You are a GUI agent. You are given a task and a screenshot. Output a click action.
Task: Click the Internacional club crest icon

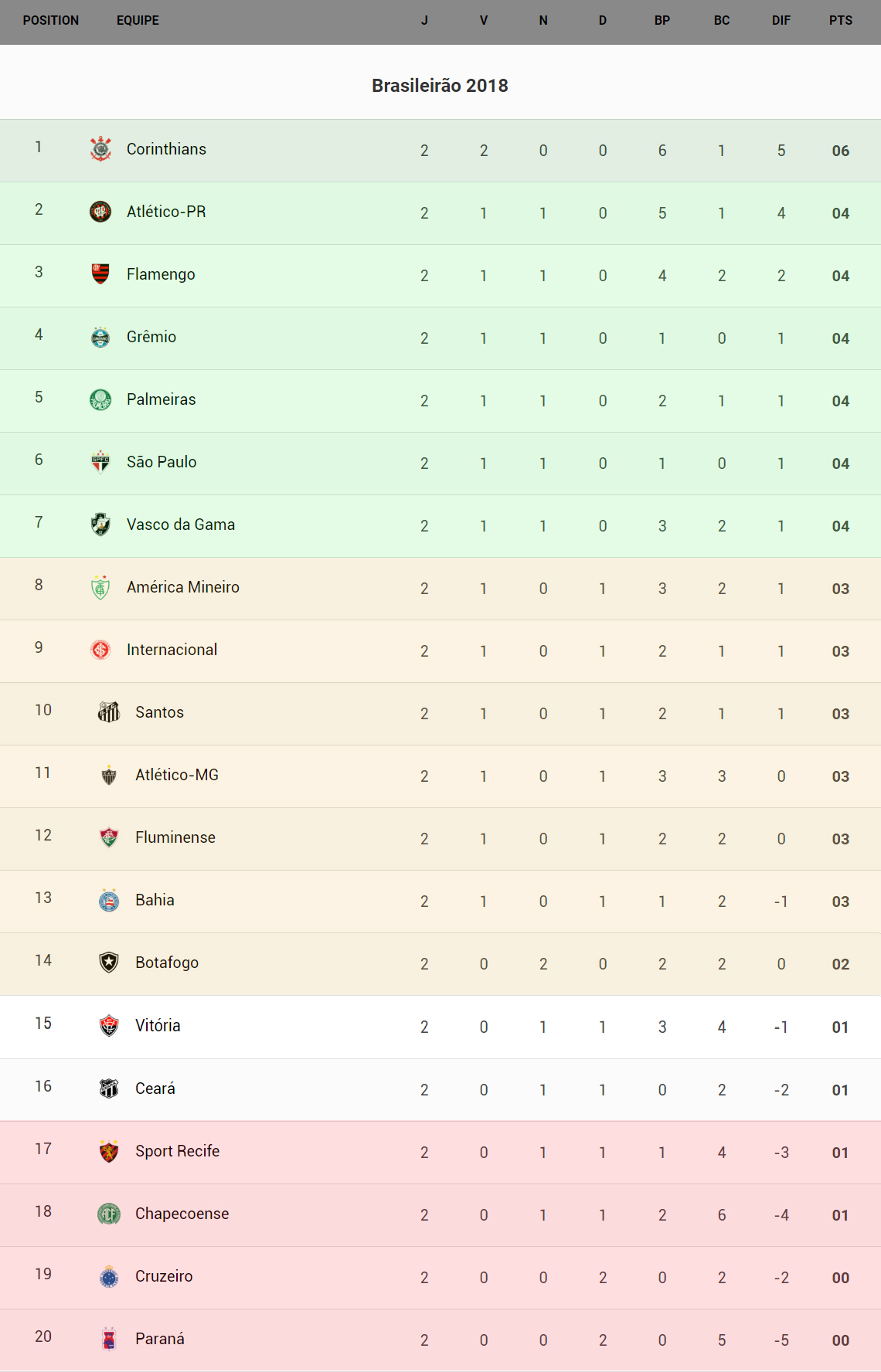[100, 650]
